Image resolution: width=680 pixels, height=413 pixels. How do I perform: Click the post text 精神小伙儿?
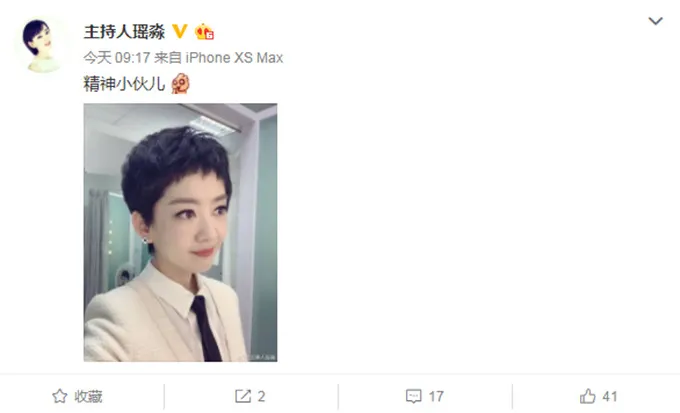pos(124,84)
